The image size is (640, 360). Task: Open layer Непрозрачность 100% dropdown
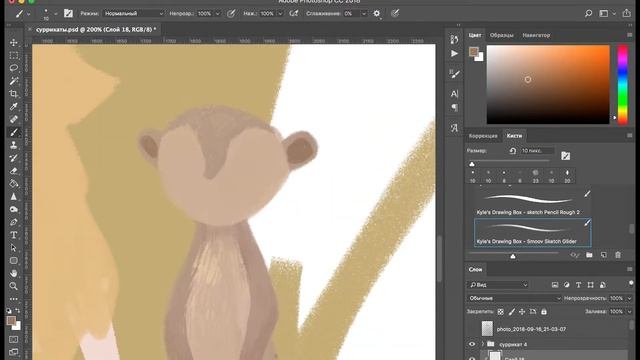[629, 298]
